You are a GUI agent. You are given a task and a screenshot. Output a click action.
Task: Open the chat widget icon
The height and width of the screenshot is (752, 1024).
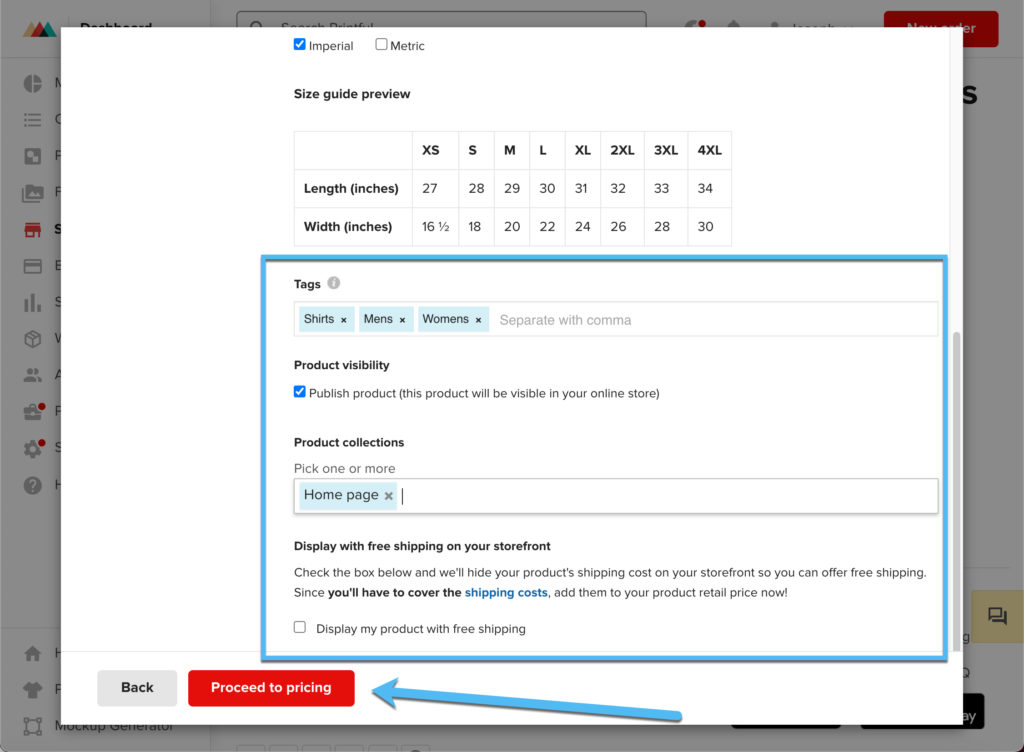click(x=996, y=616)
